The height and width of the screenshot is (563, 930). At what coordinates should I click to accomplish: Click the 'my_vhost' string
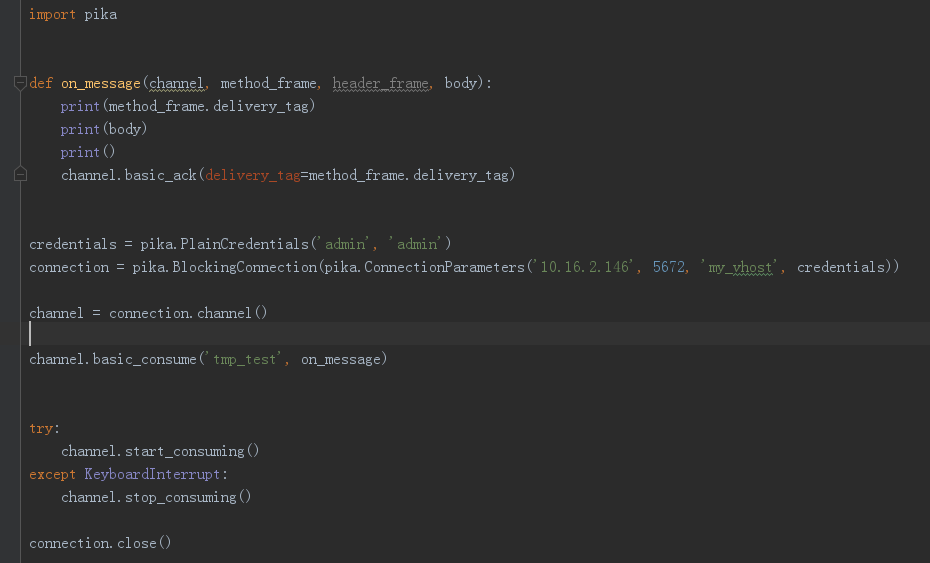coord(740,268)
